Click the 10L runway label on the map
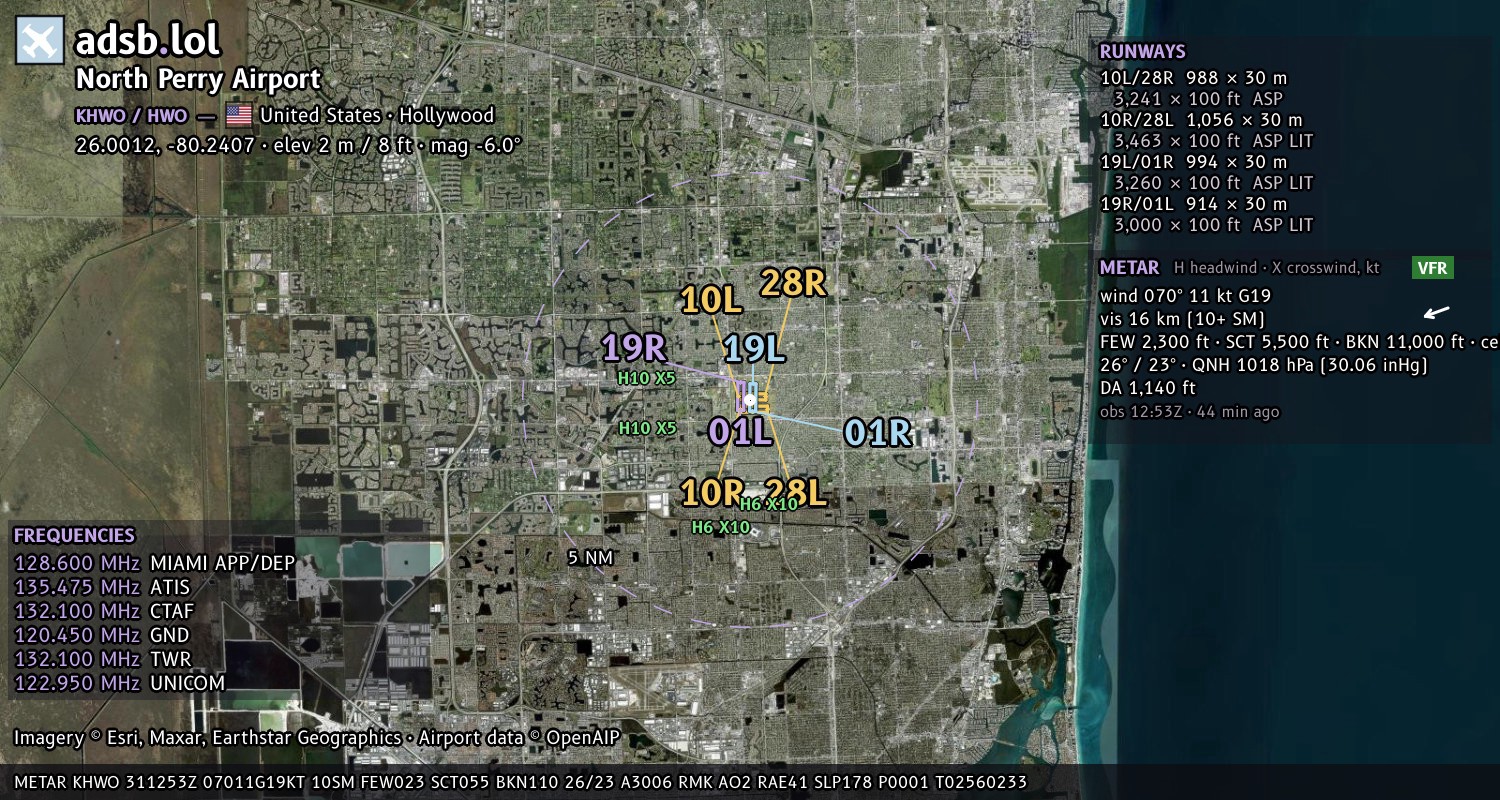The height and width of the screenshot is (800, 1500). [710, 299]
